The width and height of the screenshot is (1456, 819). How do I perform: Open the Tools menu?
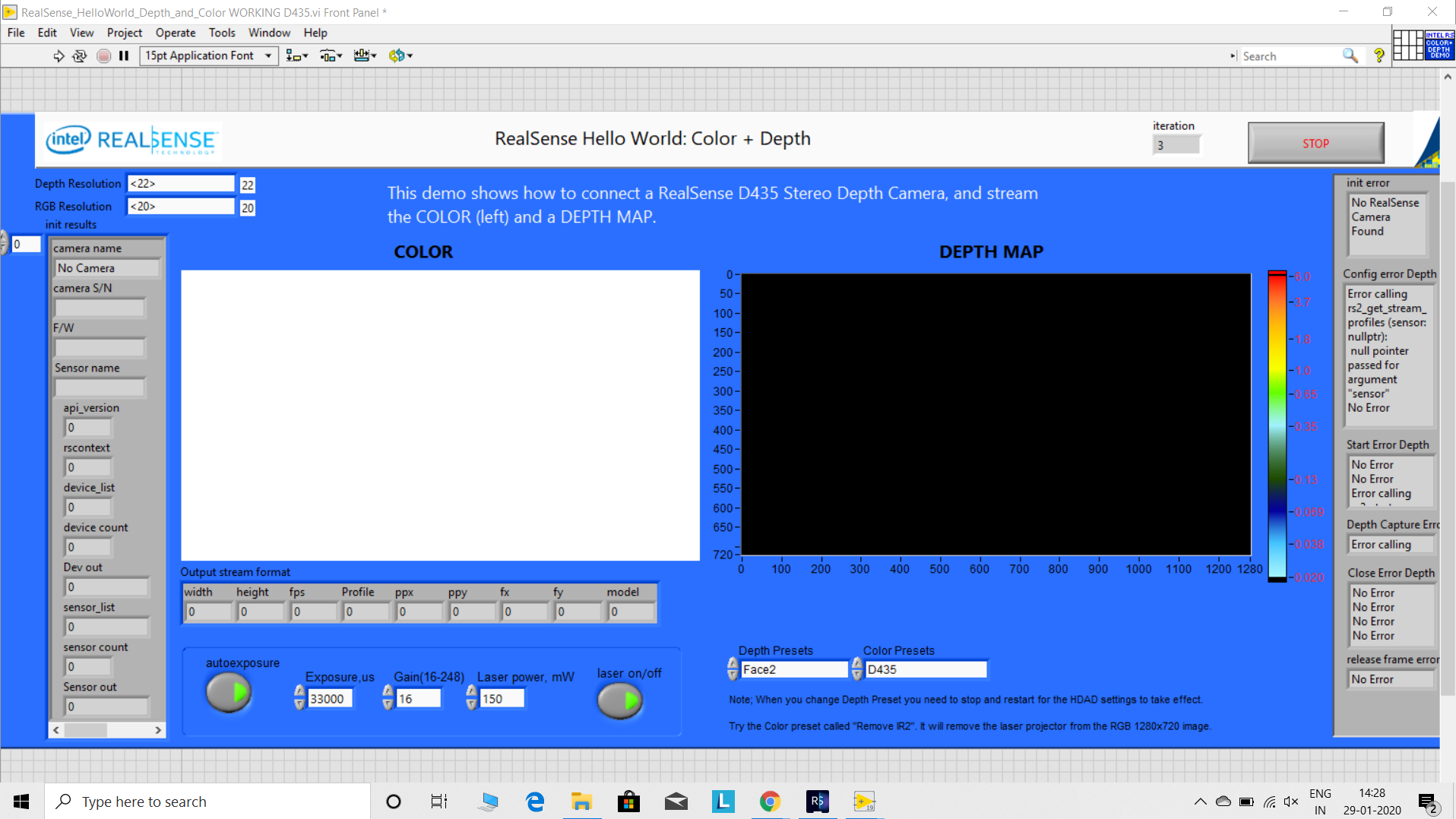(x=221, y=33)
